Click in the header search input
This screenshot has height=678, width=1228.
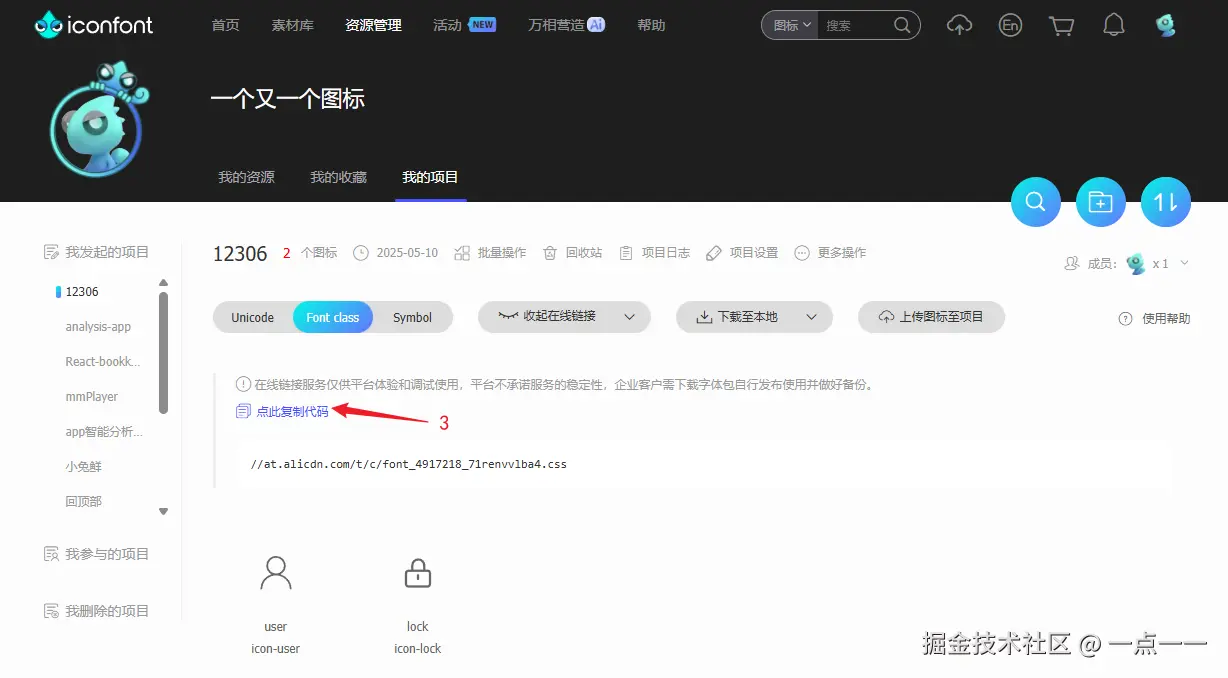(x=853, y=25)
